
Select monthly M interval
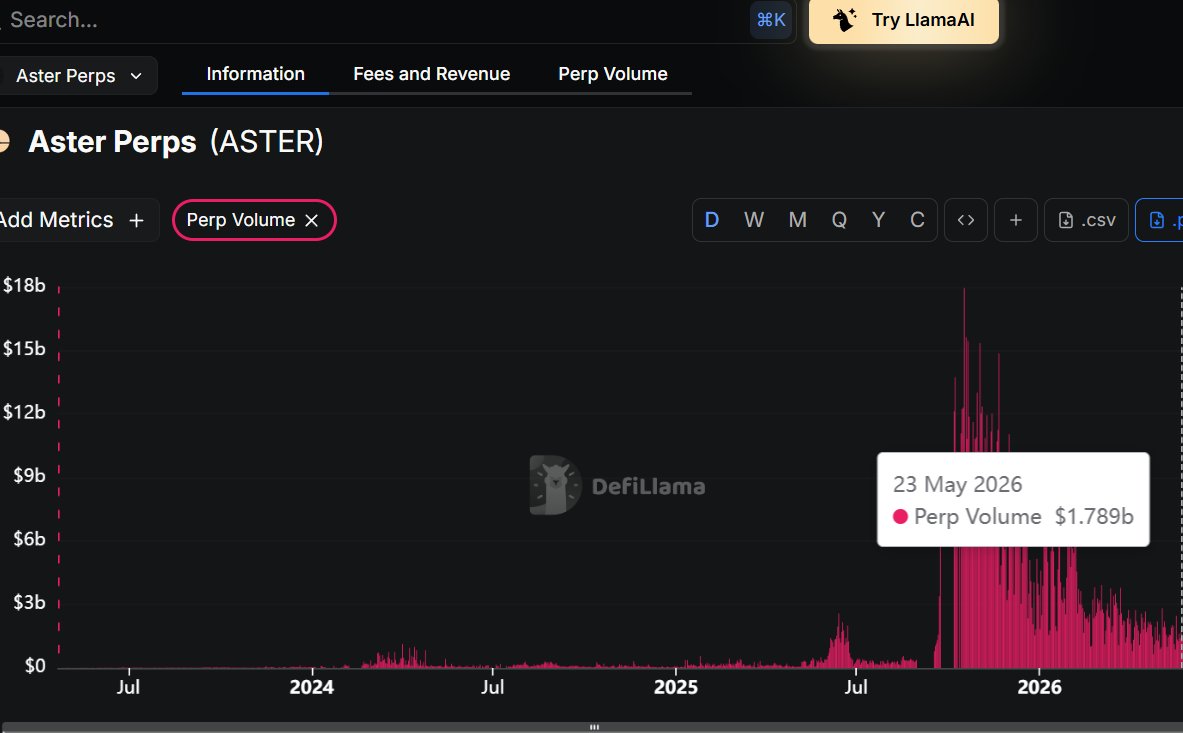click(x=797, y=220)
